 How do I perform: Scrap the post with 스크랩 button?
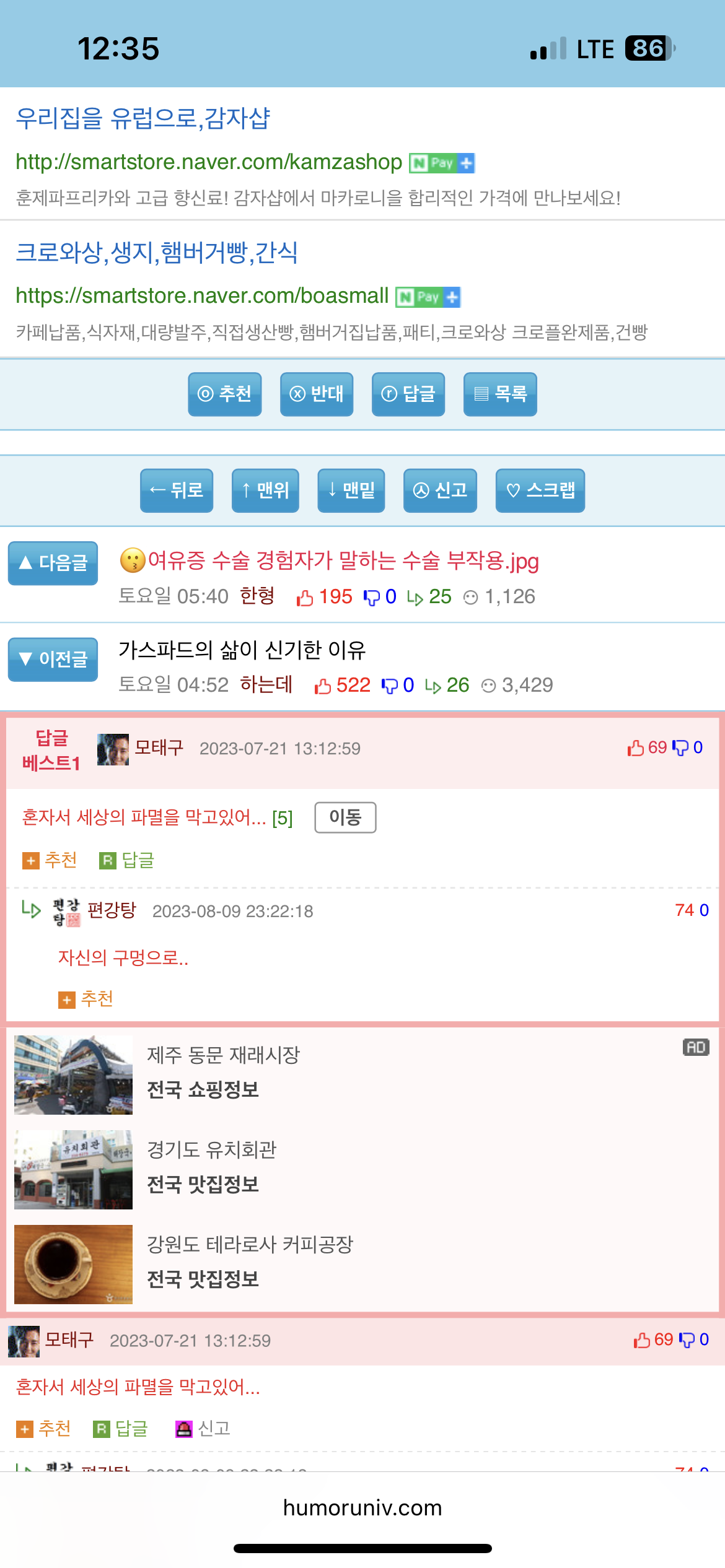540,490
